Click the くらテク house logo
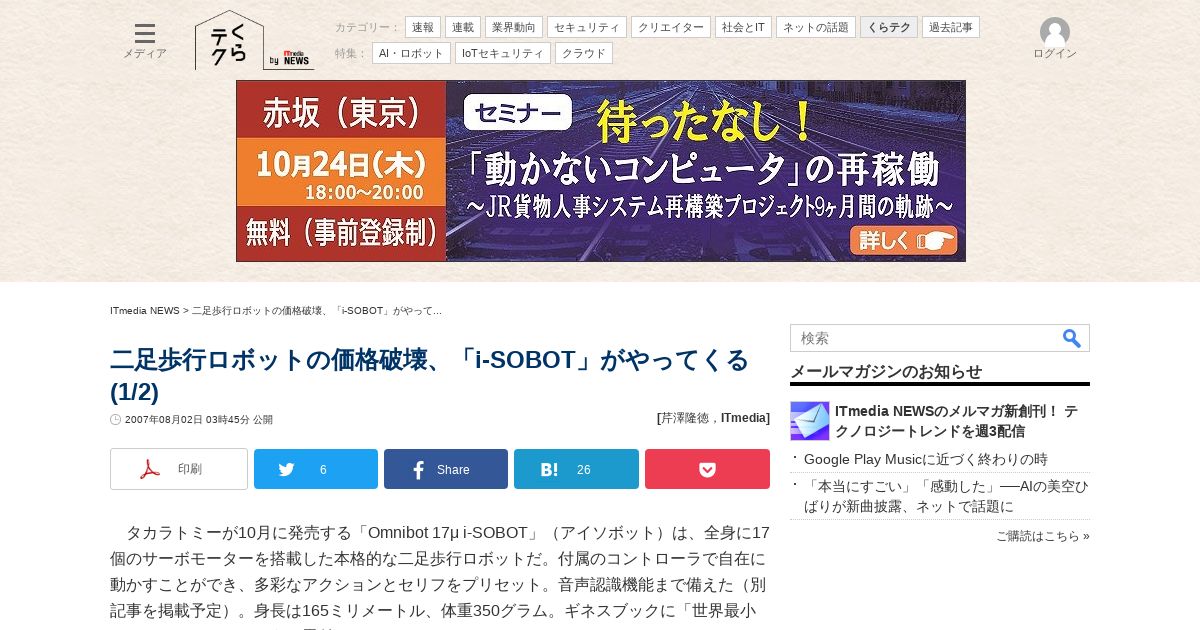1200x630 pixels. click(x=229, y=40)
